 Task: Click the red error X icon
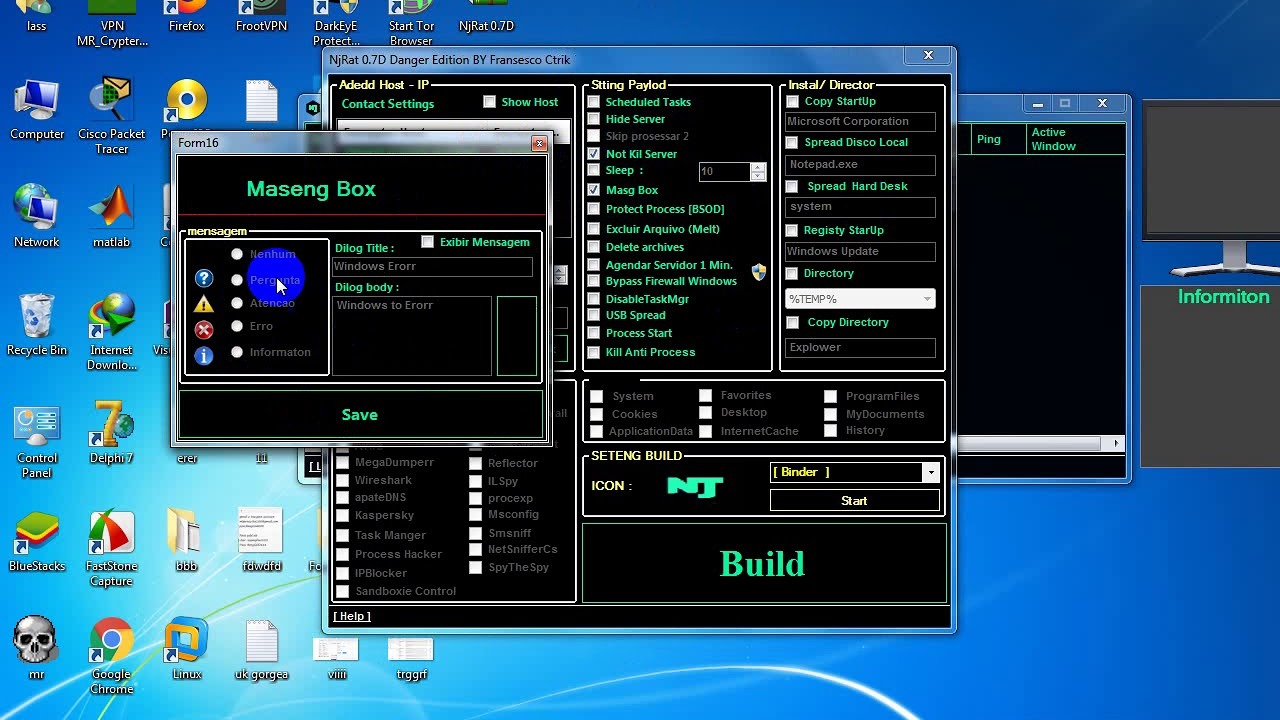point(204,329)
